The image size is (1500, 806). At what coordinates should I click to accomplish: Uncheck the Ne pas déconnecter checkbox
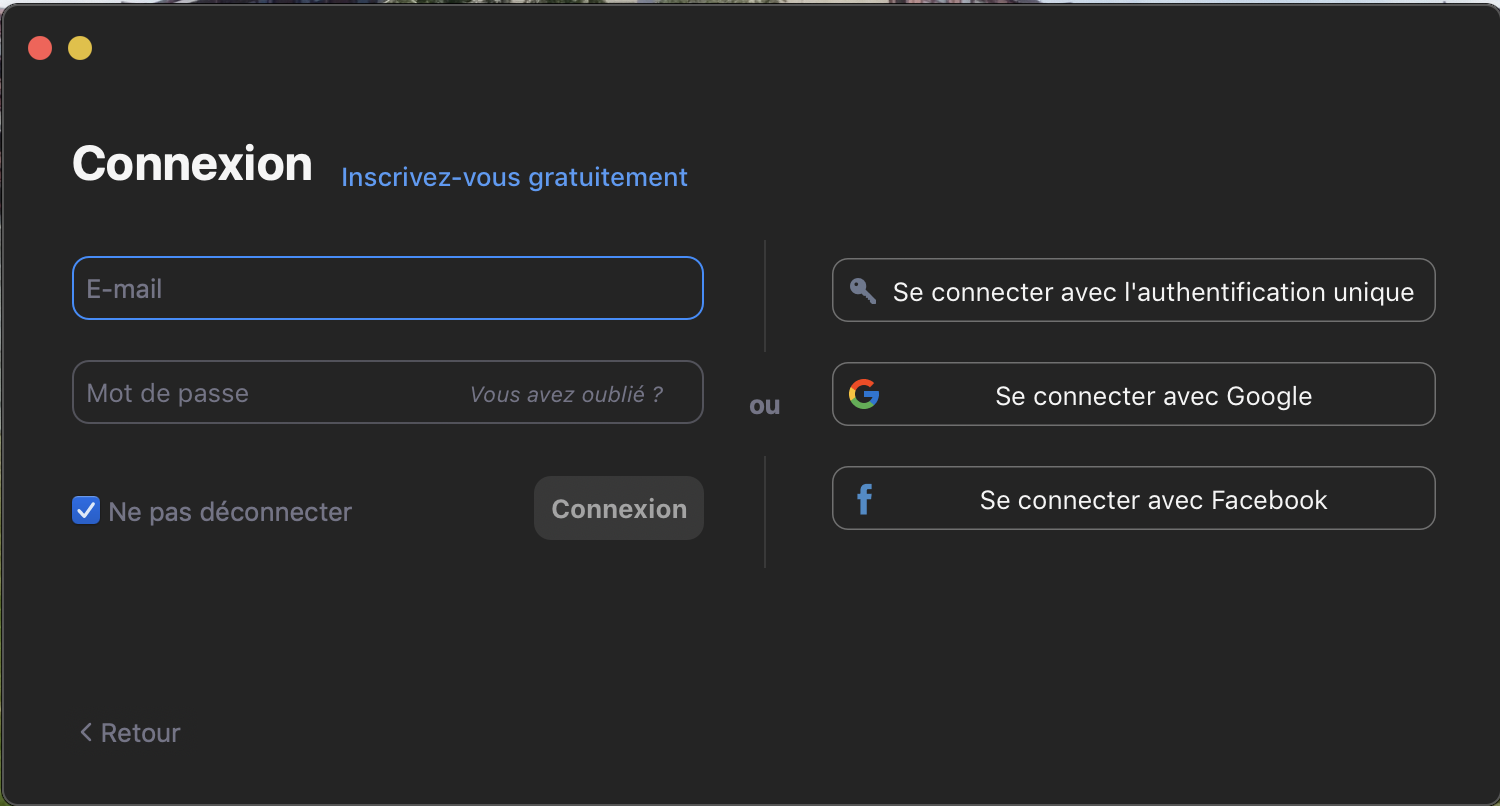86,511
